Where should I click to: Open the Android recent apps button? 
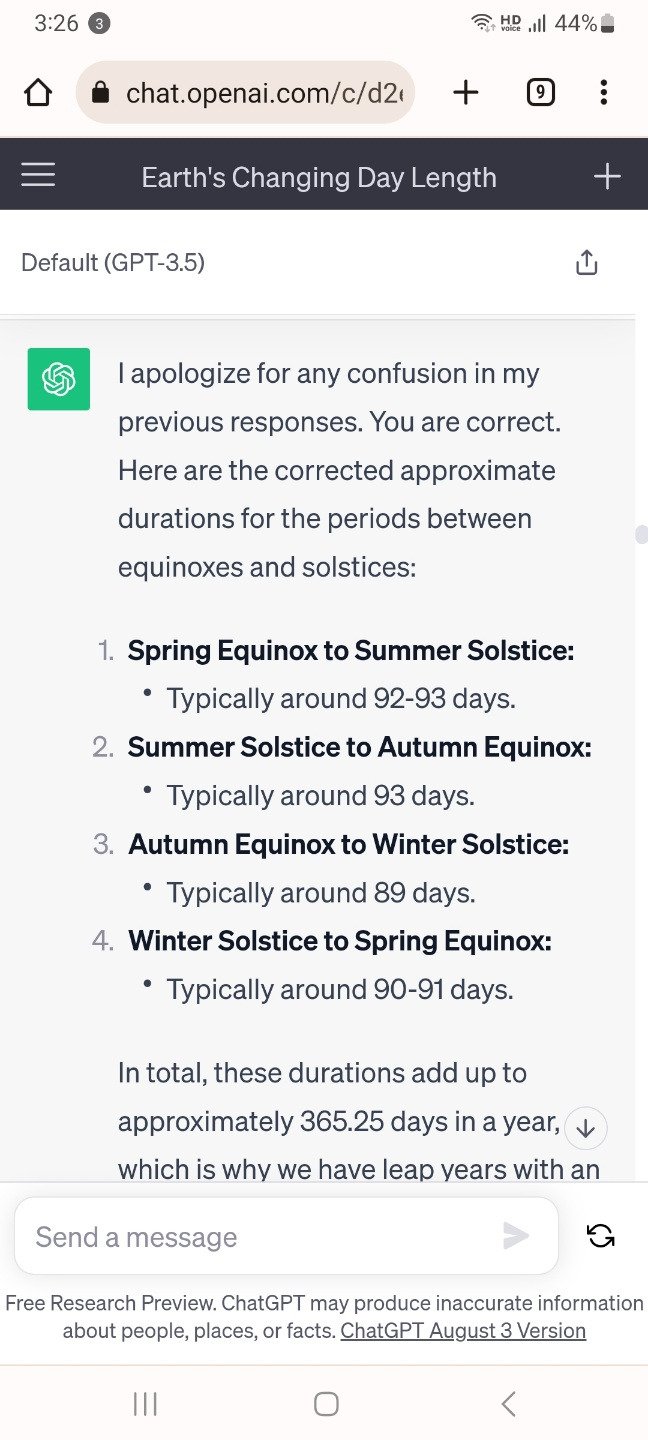click(x=145, y=1404)
